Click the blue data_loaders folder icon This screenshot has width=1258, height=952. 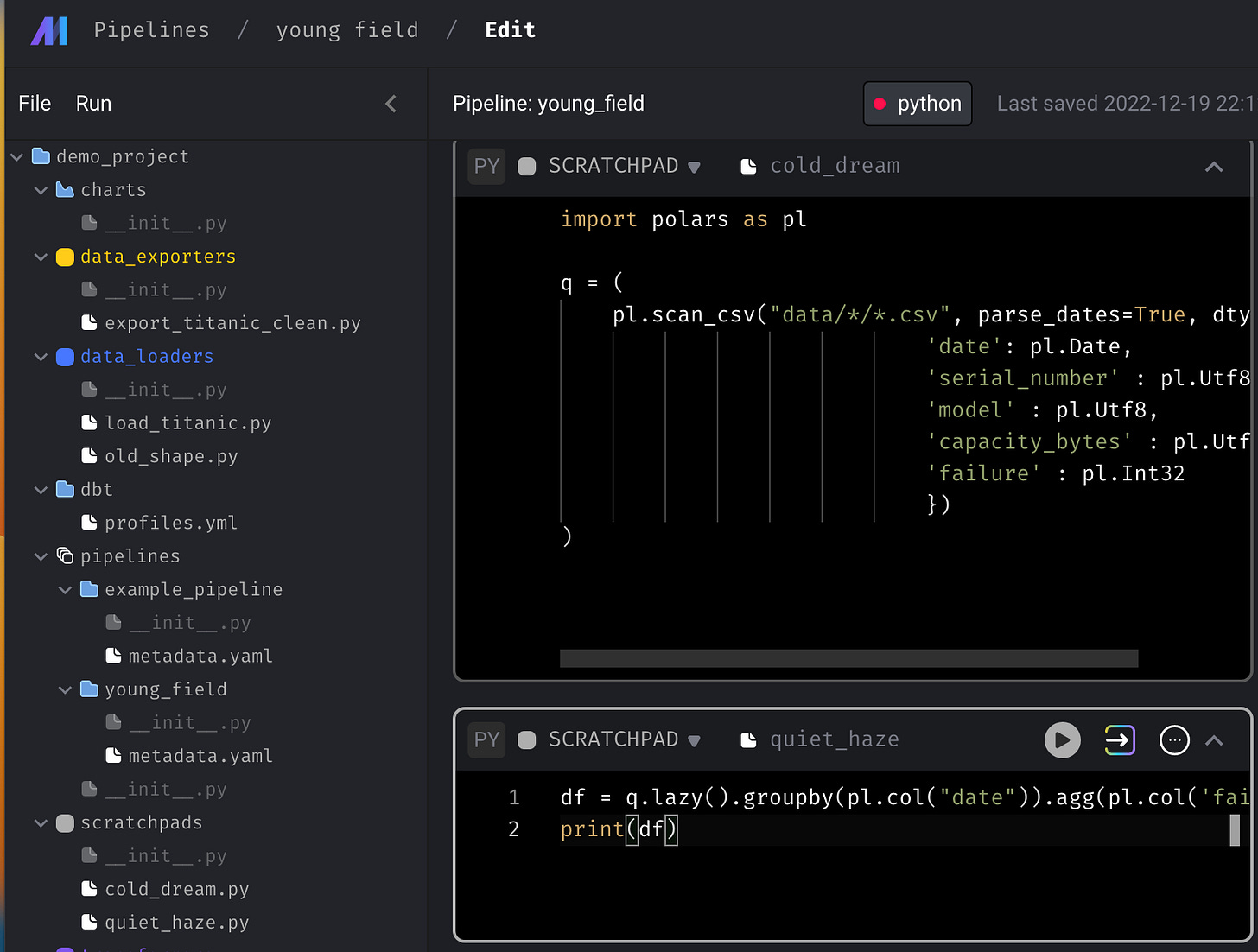pos(64,356)
